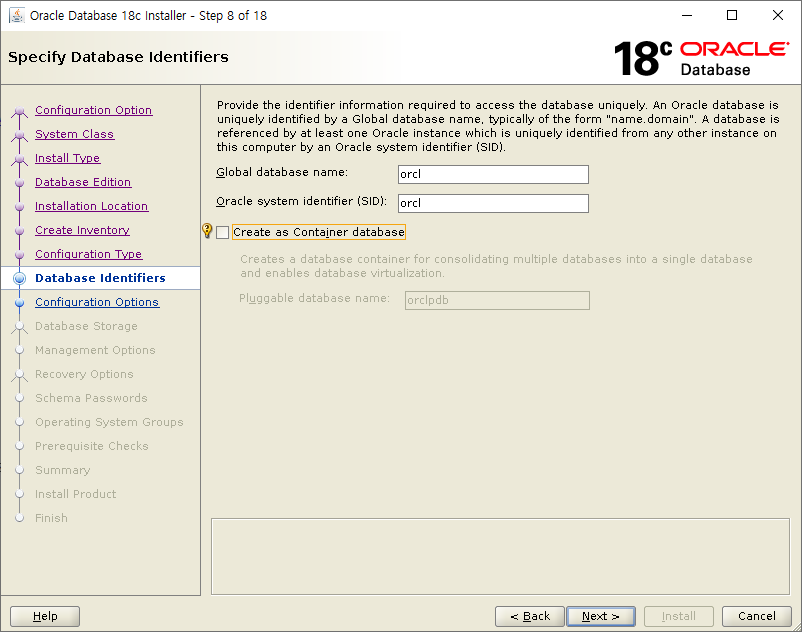Click the Recovery Options step label
The image size is (802, 632).
tap(84, 374)
